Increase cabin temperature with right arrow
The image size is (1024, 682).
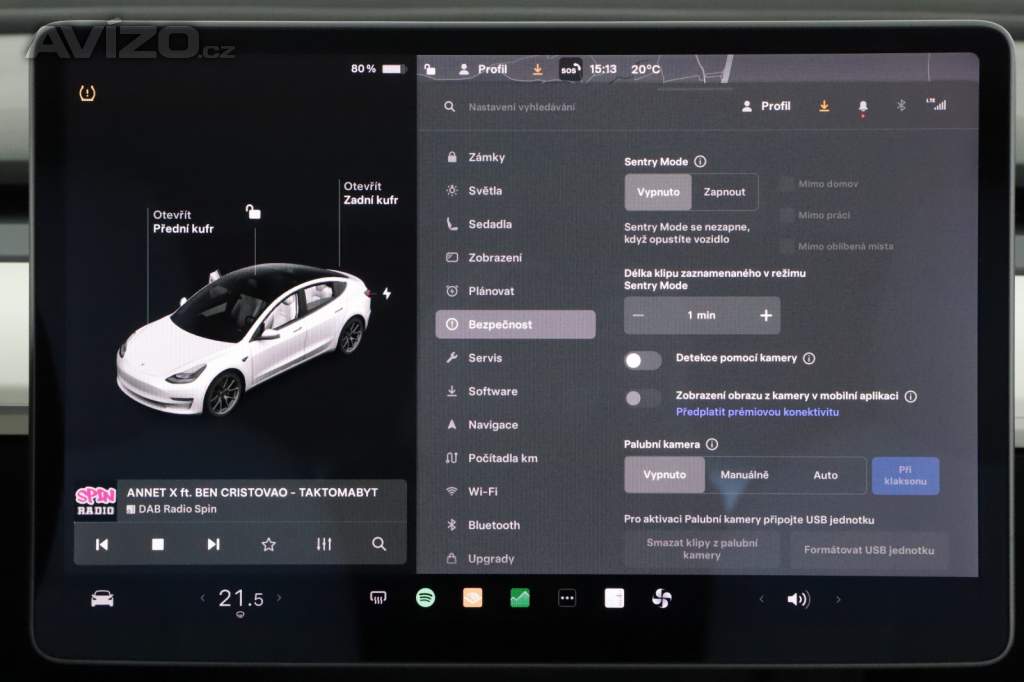[279, 598]
